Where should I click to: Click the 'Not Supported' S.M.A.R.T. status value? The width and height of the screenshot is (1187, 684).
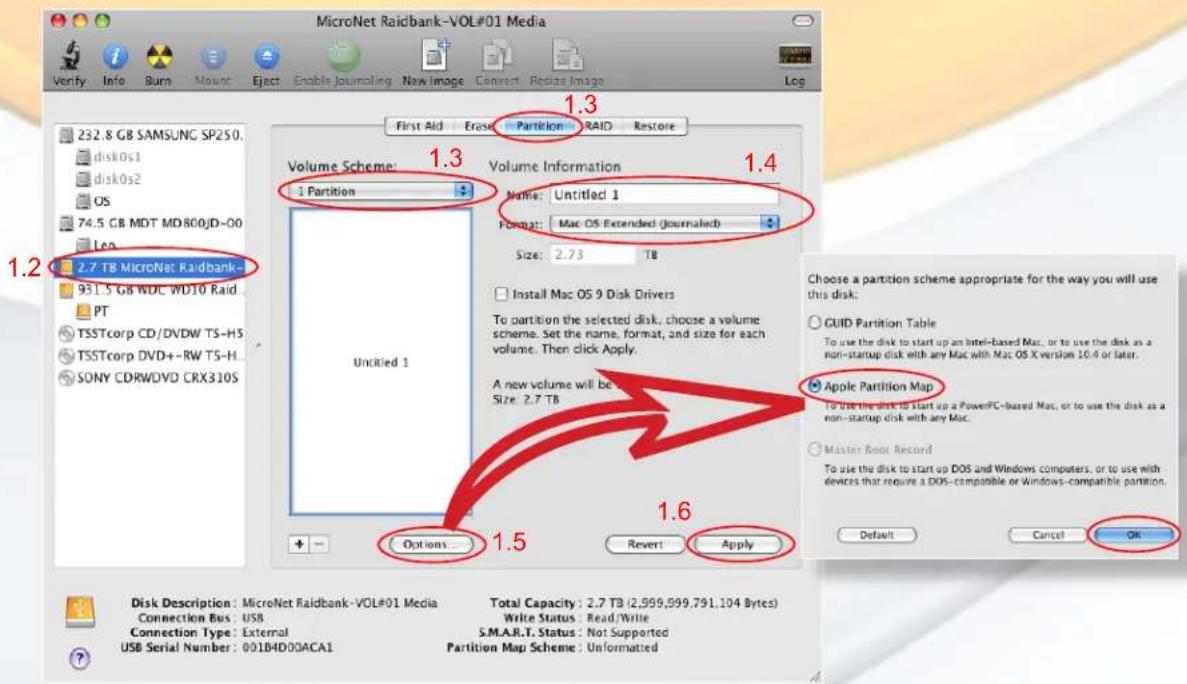tap(628, 633)
